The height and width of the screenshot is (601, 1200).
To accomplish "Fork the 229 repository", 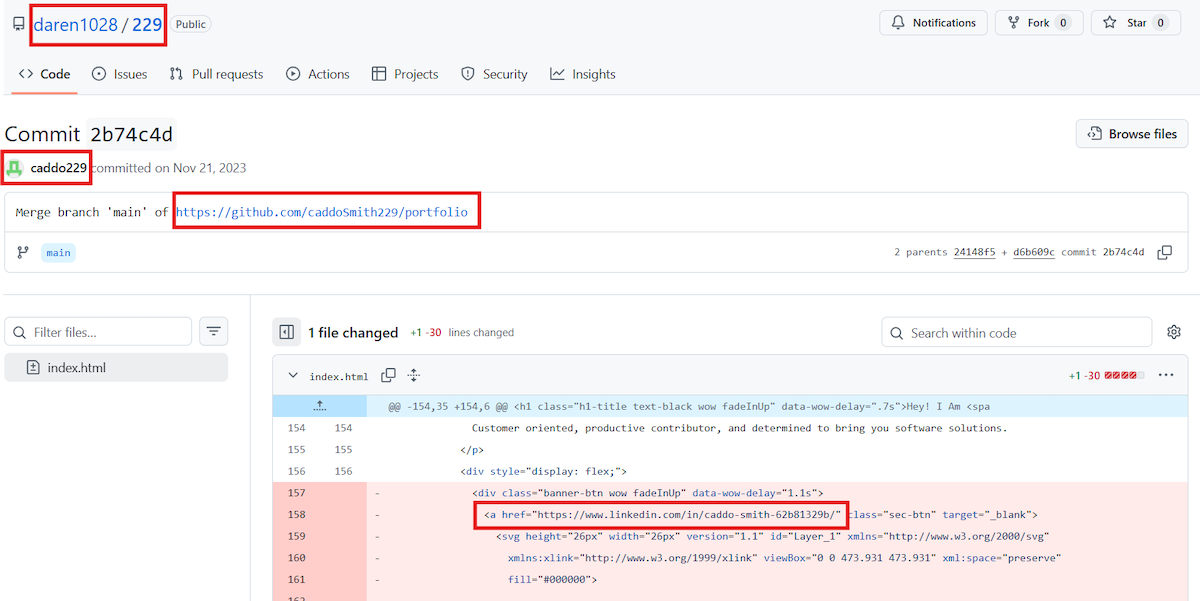I will coord(1038,23).
